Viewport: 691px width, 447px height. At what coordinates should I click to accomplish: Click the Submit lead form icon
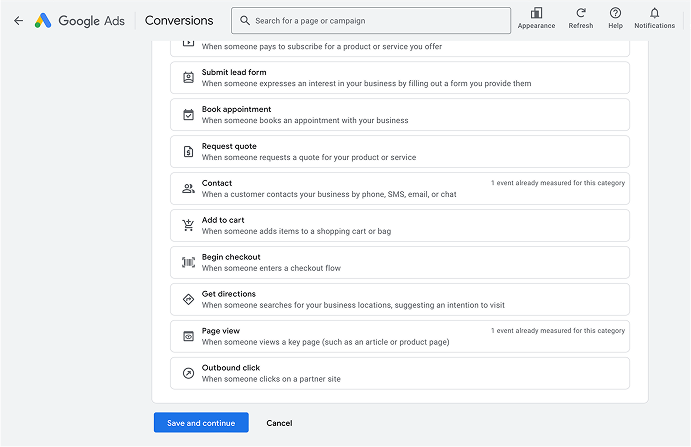click(188, 78)
